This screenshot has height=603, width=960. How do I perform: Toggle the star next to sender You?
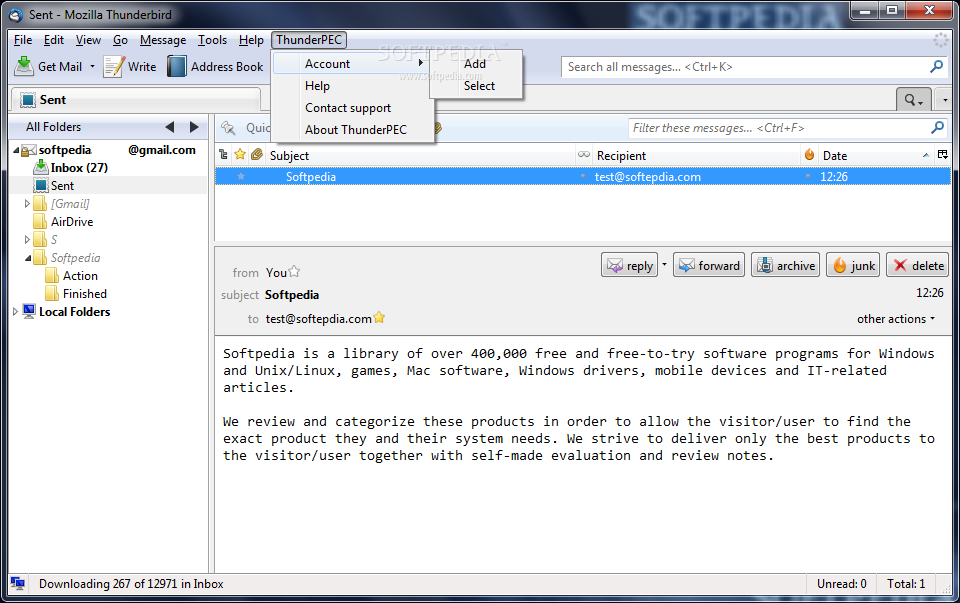tap(294, 271)
